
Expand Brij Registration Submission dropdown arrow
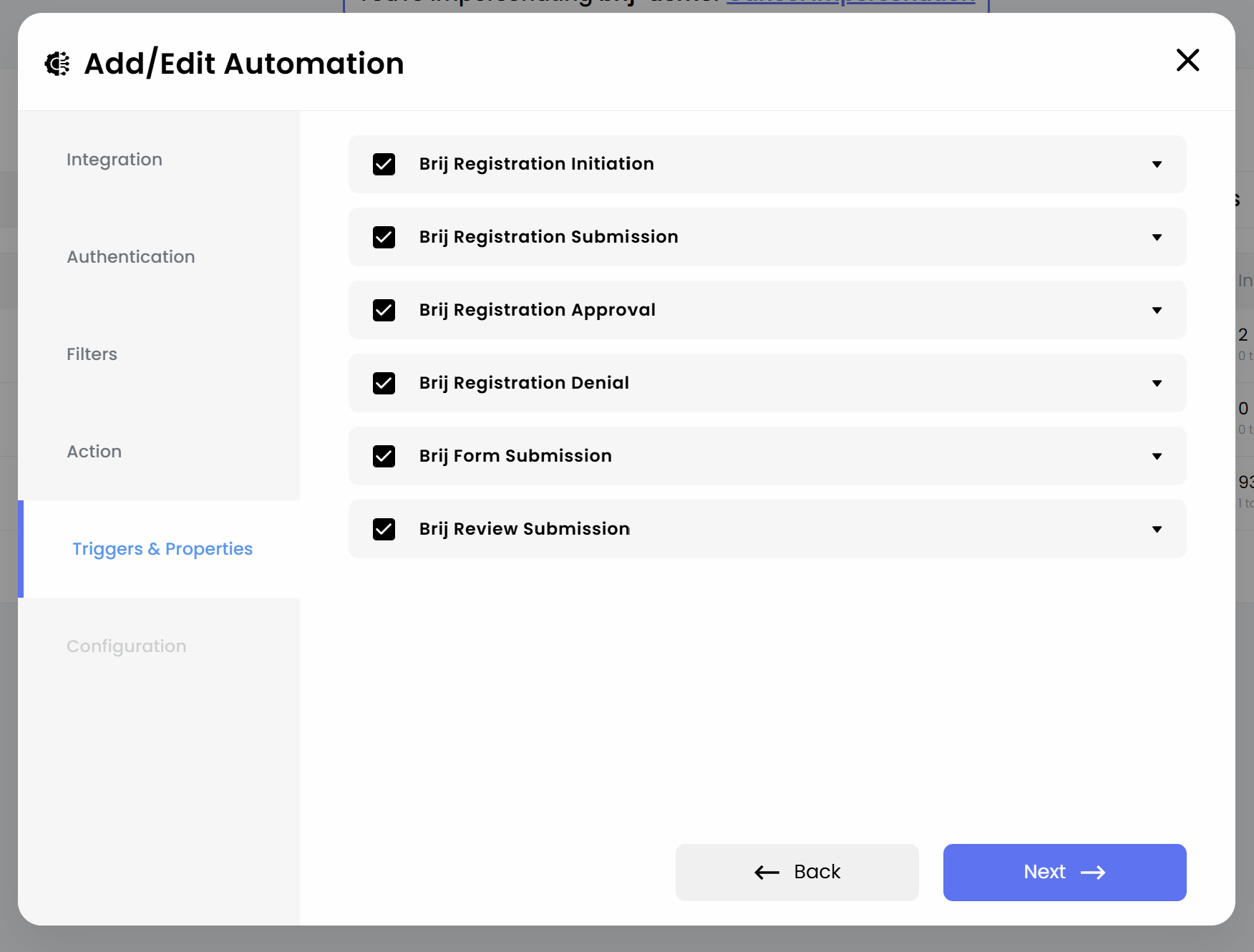click(x=1157, y=238)
